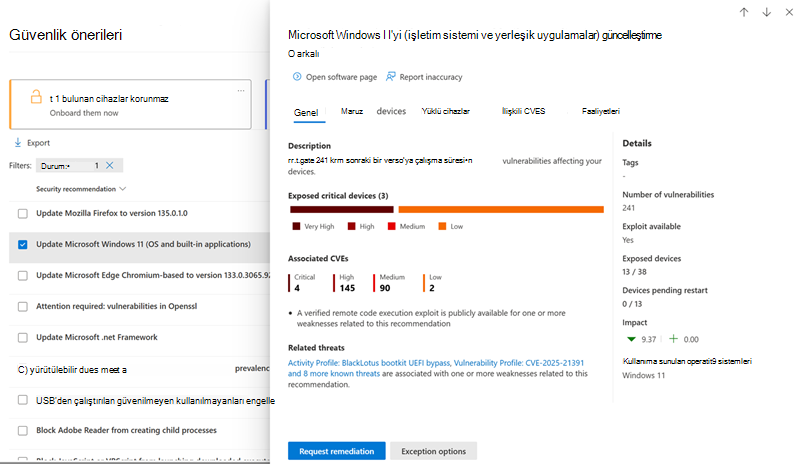Viewport: 800px width, 464px height.
Task: Go to previous recommendation with up arrow
Action: [744, 12]
